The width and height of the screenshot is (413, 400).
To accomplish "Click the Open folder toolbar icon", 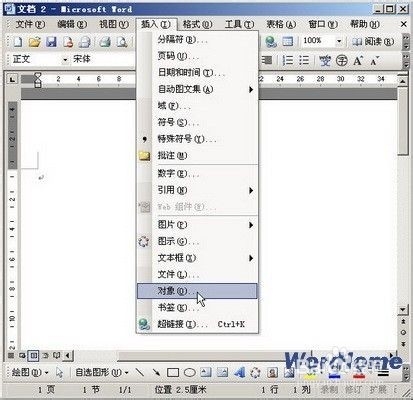I will click(x=34, y=42).
